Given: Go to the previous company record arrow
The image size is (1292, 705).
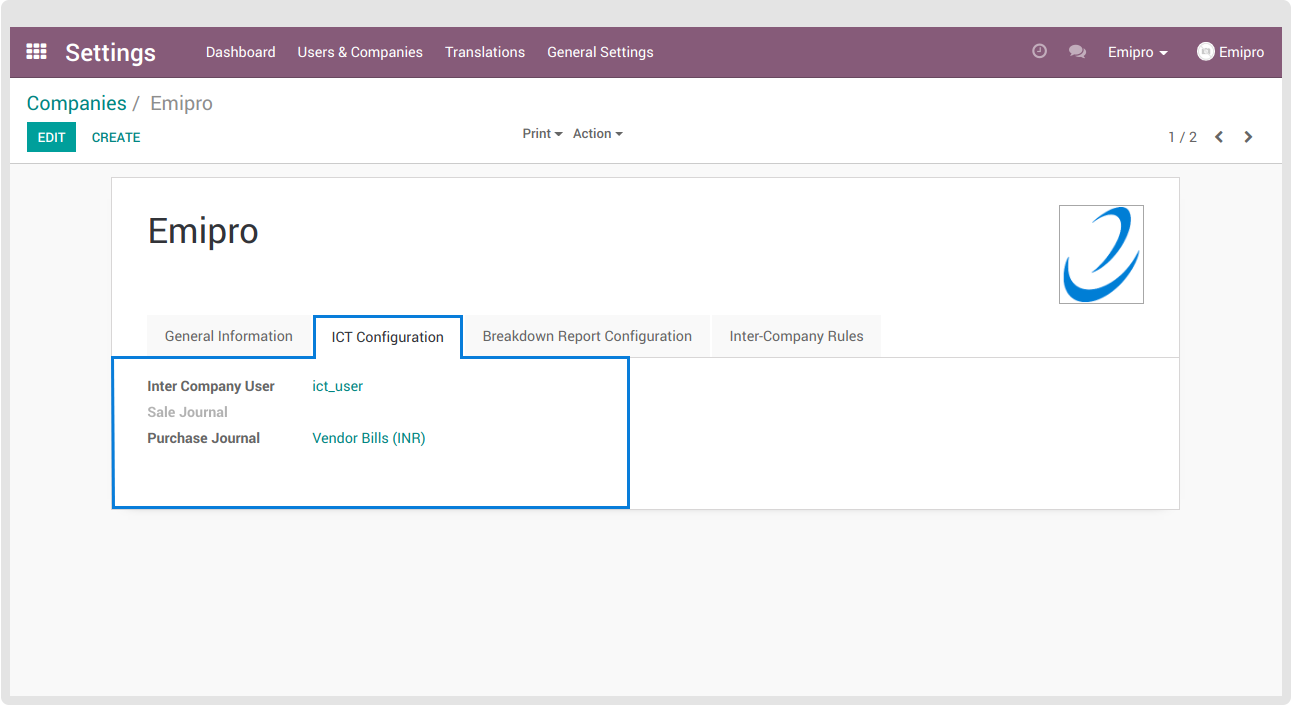Looking at the screenshot, I should coord(1219,137).
